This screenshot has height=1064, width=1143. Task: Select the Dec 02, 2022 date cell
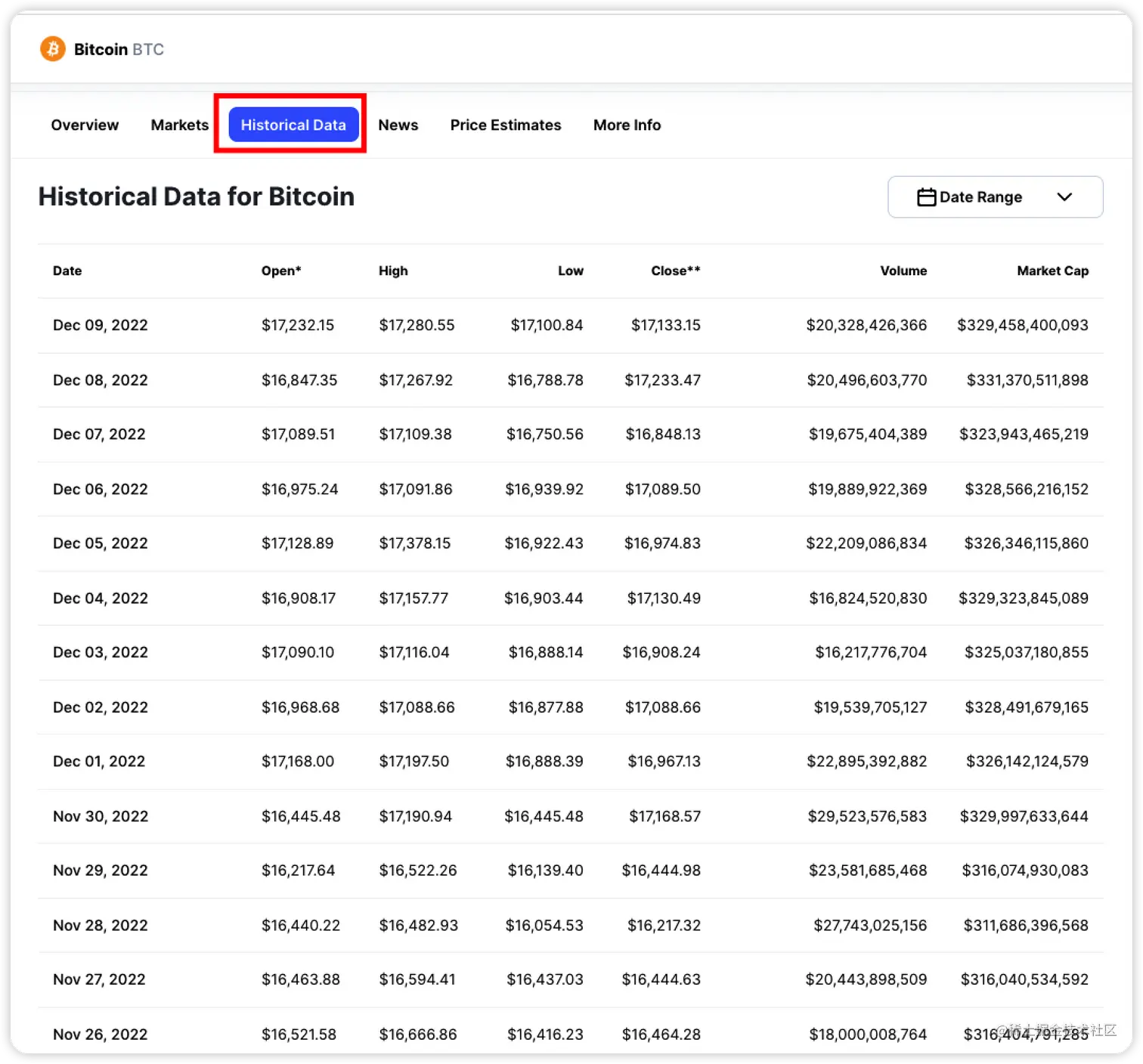(x=101, y=707)
